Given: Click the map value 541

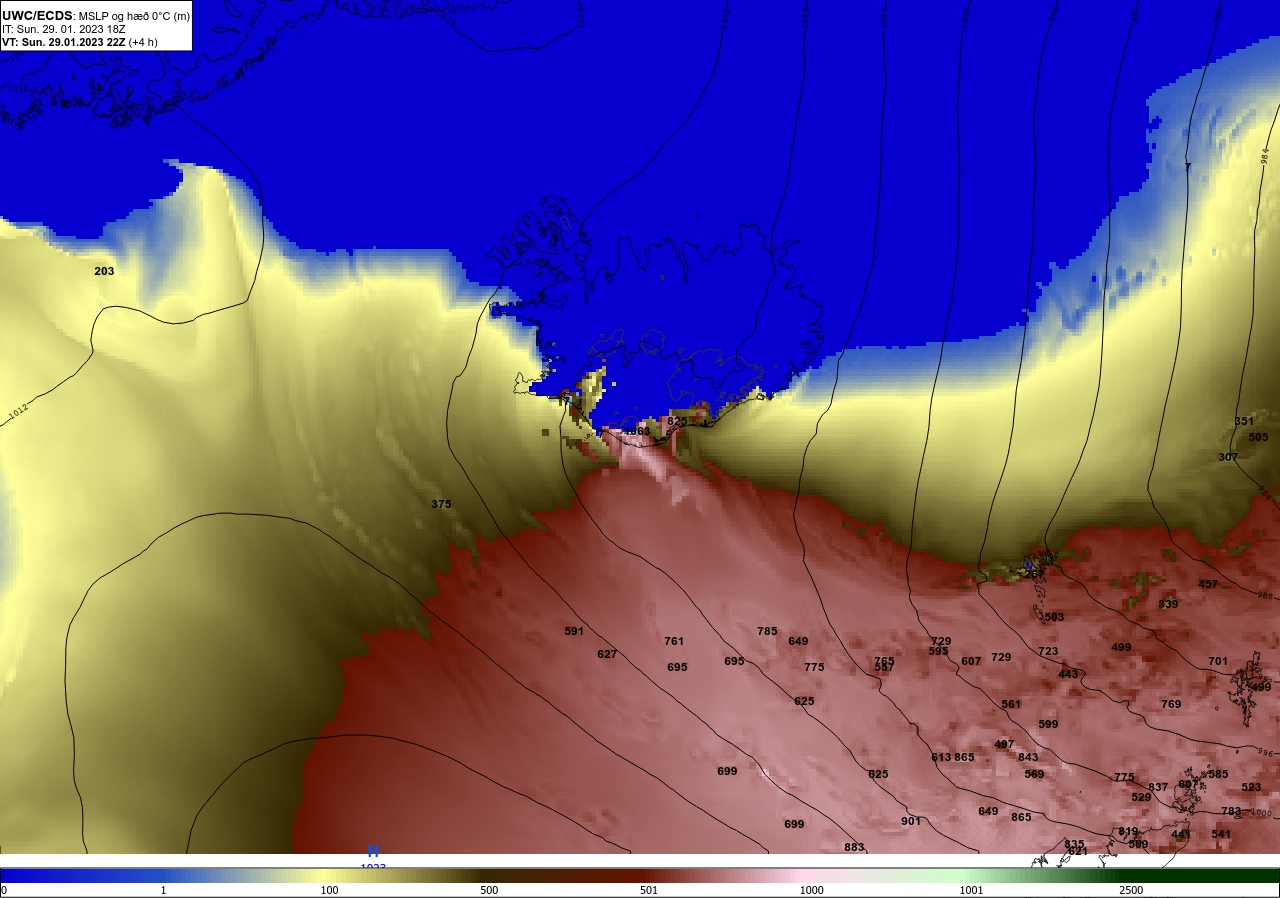Looking at the screenshot, I should 1221,834.
